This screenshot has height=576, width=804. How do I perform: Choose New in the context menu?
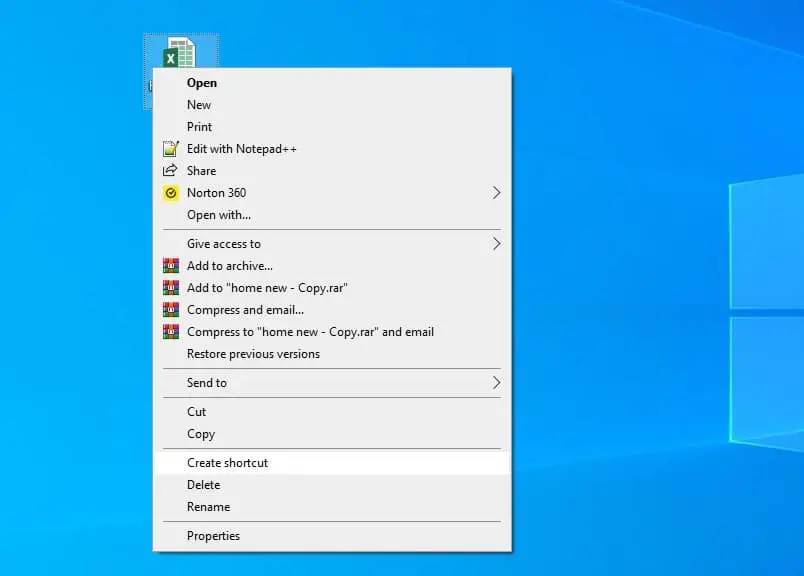(199, 105)
